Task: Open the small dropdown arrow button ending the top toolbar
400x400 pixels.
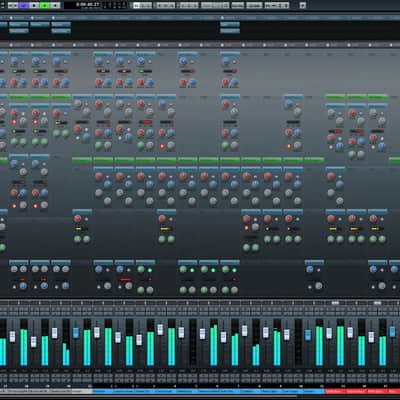Action: 302,6
